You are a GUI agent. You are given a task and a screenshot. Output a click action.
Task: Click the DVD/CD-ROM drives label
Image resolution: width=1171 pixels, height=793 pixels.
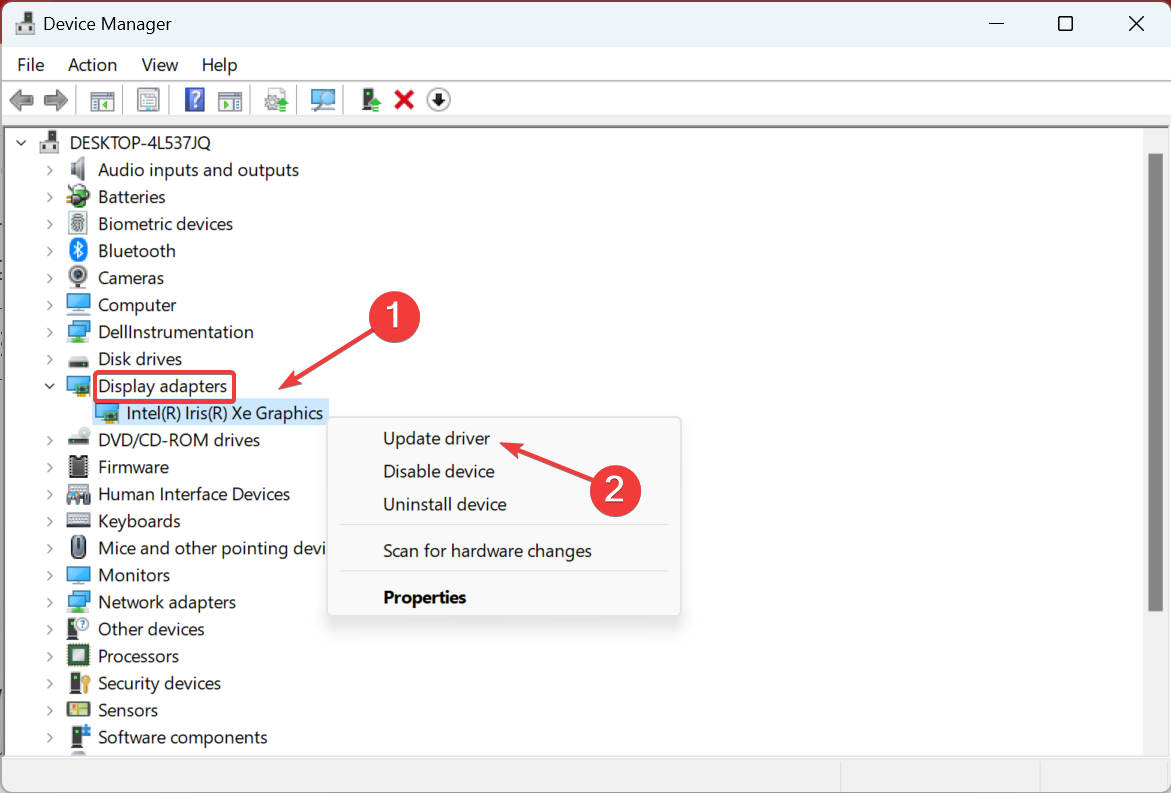tap(178, 440)
